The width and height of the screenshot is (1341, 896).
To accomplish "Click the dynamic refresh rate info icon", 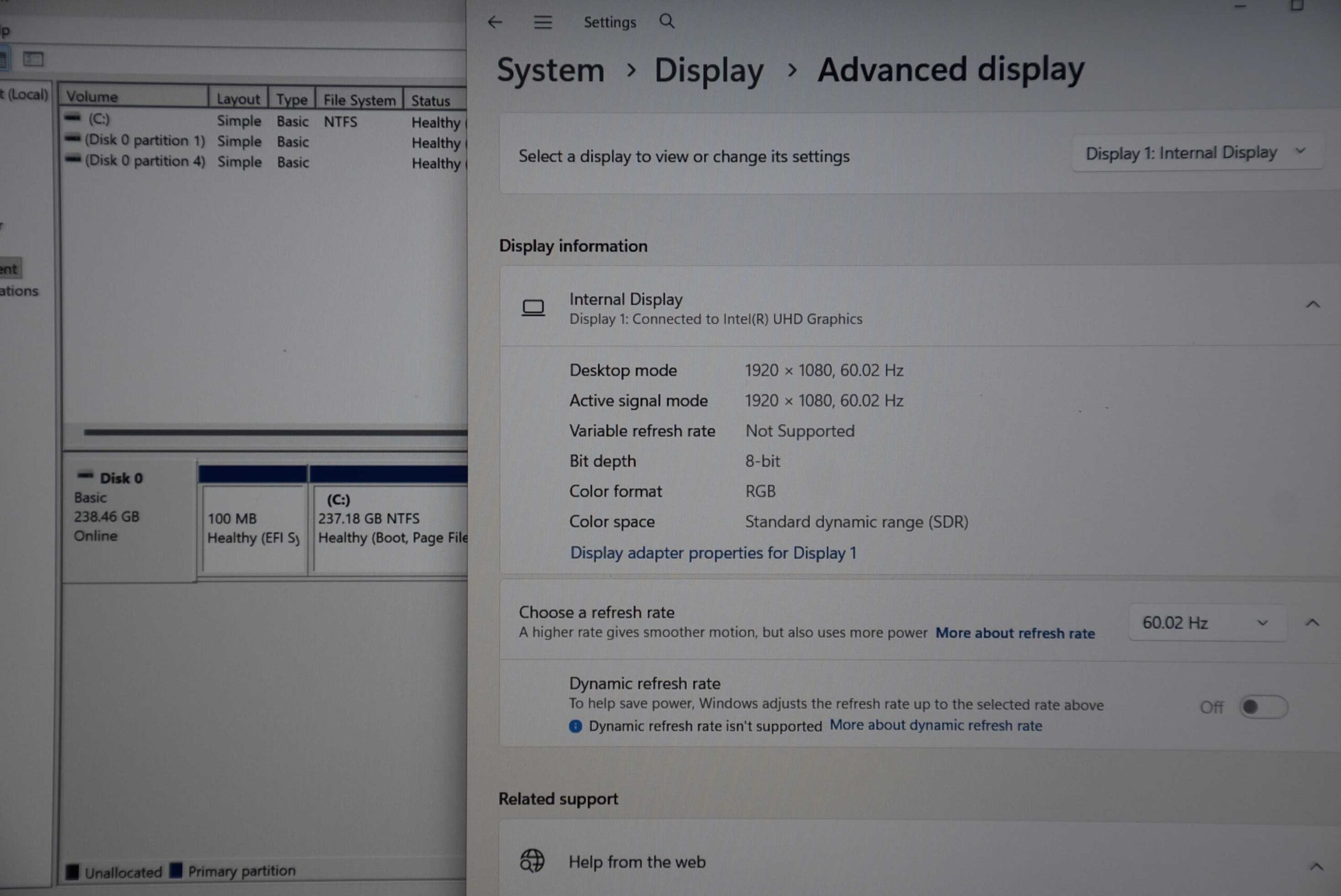I will (575, 726).
